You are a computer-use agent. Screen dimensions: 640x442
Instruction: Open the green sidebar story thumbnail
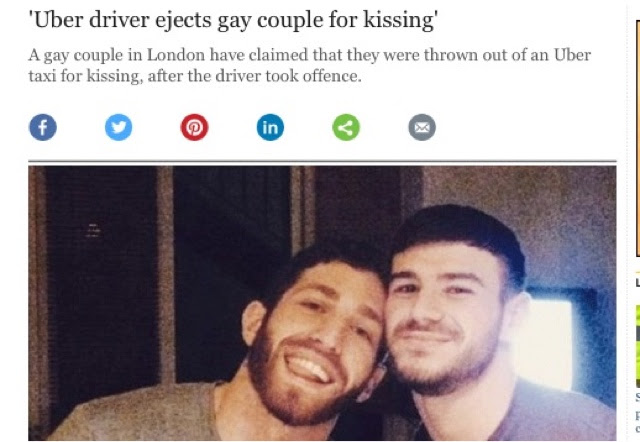click(638, 346)
